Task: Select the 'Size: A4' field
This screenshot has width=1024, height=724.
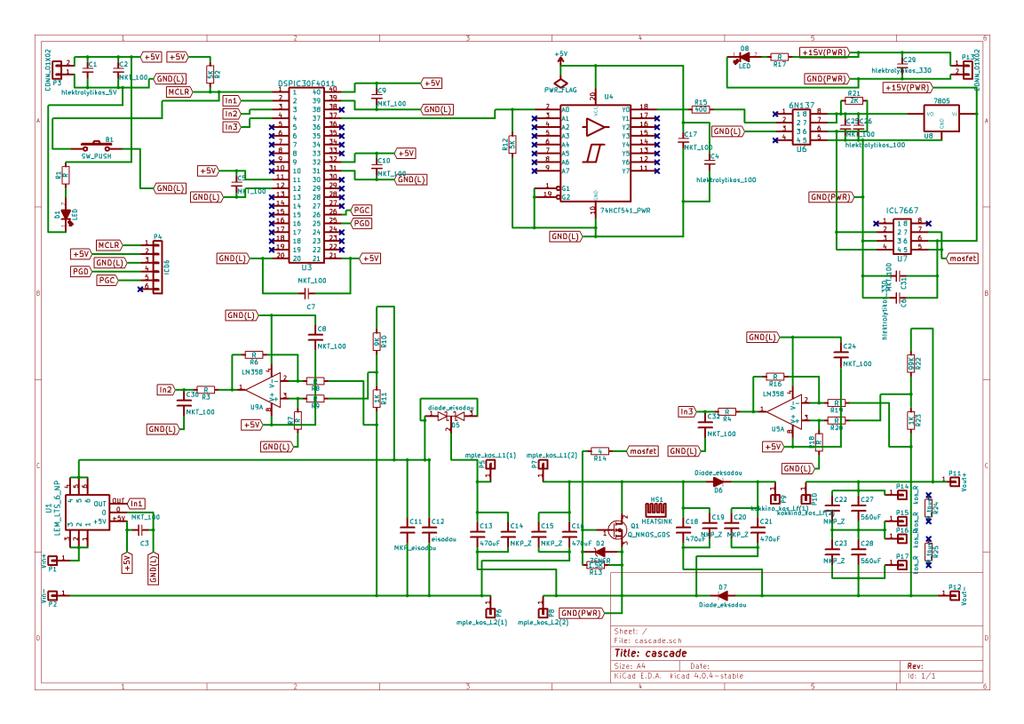Action: point(630,667)
